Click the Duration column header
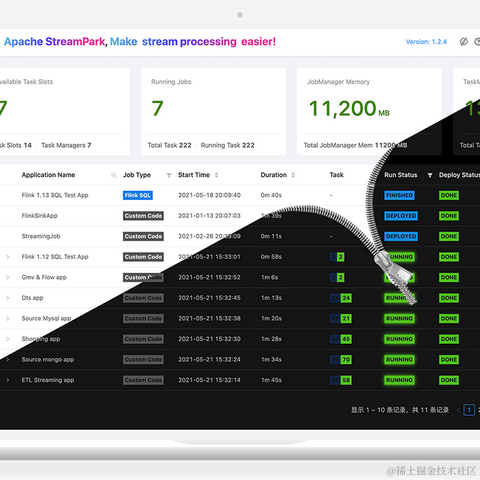 (x=273, y=175)
